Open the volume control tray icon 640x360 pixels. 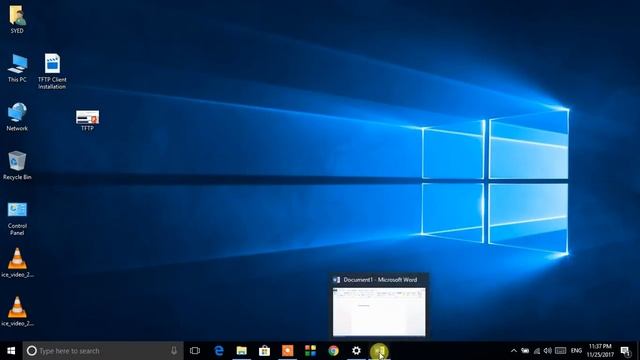pos(548,351)
